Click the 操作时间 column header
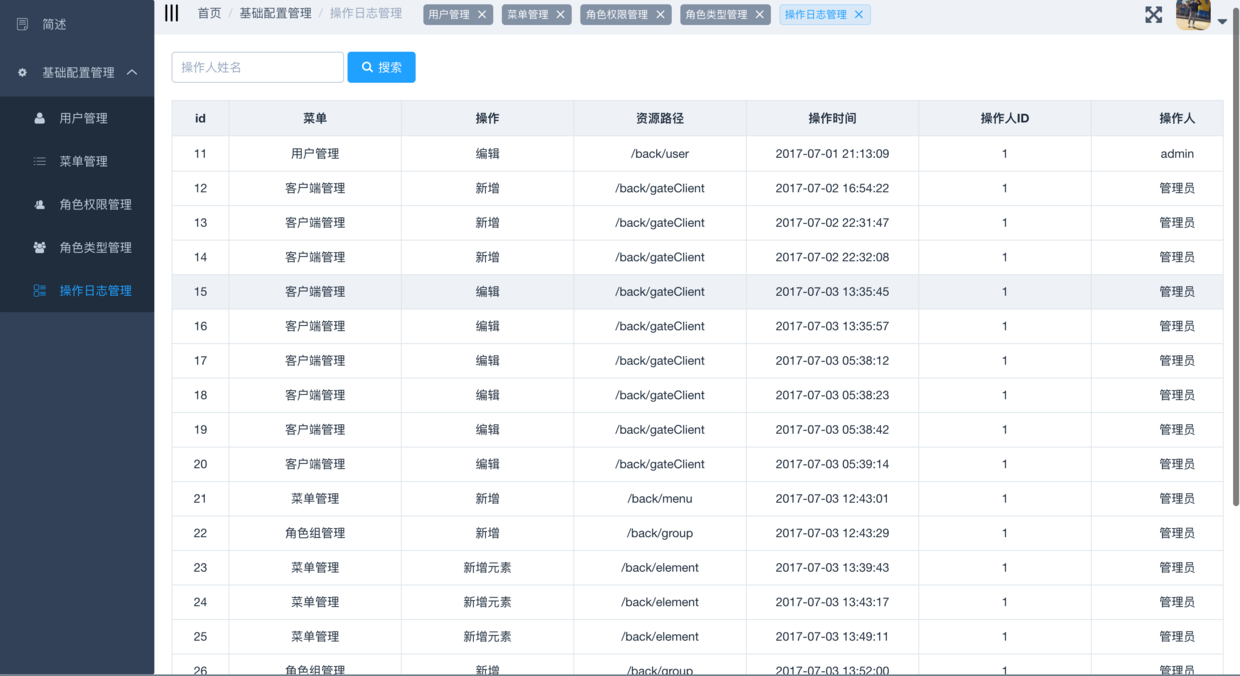1240x676 pixels. pyautogui.click(x=832, y=118)
